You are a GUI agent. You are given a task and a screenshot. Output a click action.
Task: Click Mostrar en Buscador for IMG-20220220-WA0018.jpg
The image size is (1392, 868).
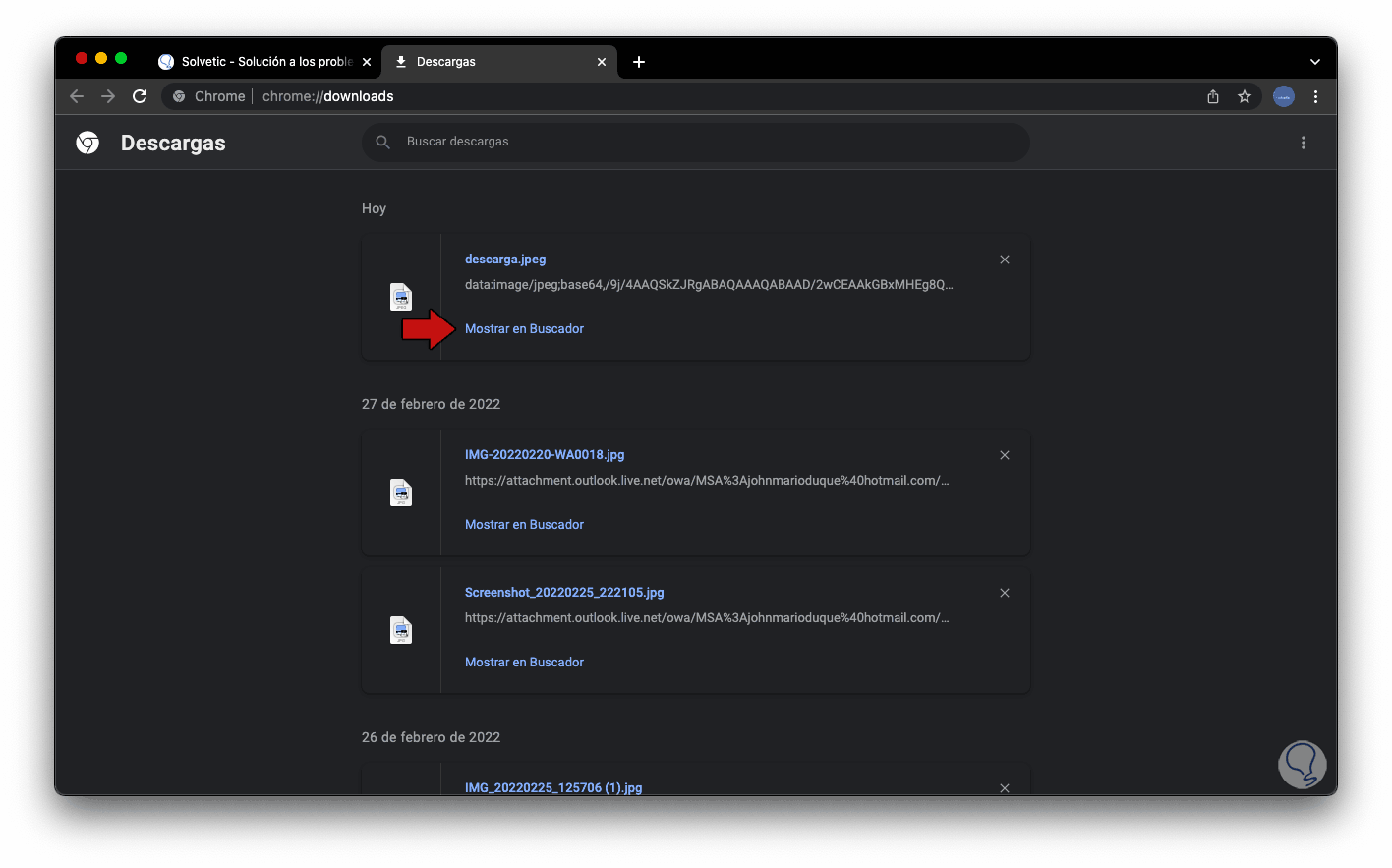click(x=524, y=525)
